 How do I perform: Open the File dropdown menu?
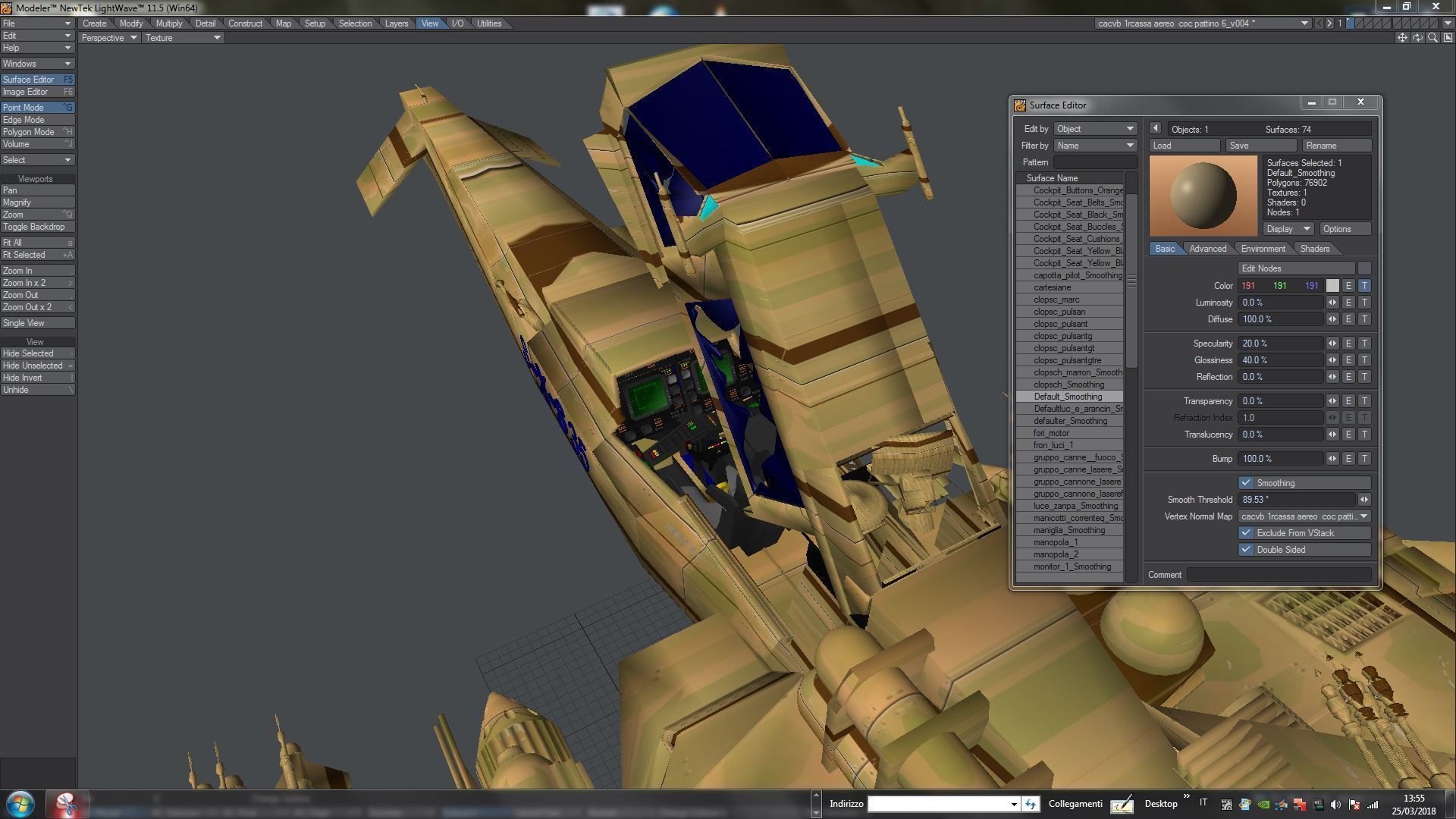(37, 24)
